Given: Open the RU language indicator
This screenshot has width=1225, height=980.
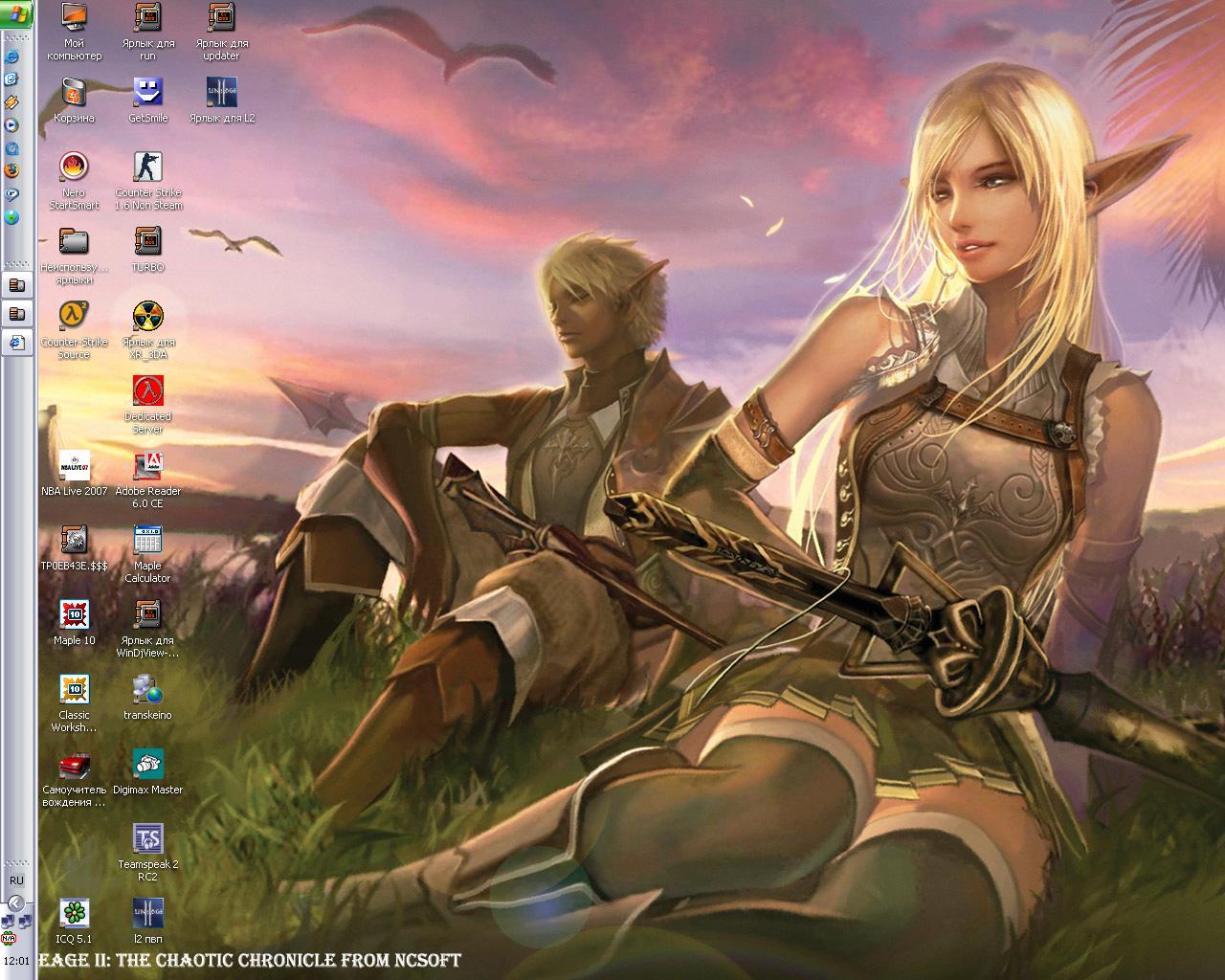Looking at the screenshot, I should coord(16,880).
